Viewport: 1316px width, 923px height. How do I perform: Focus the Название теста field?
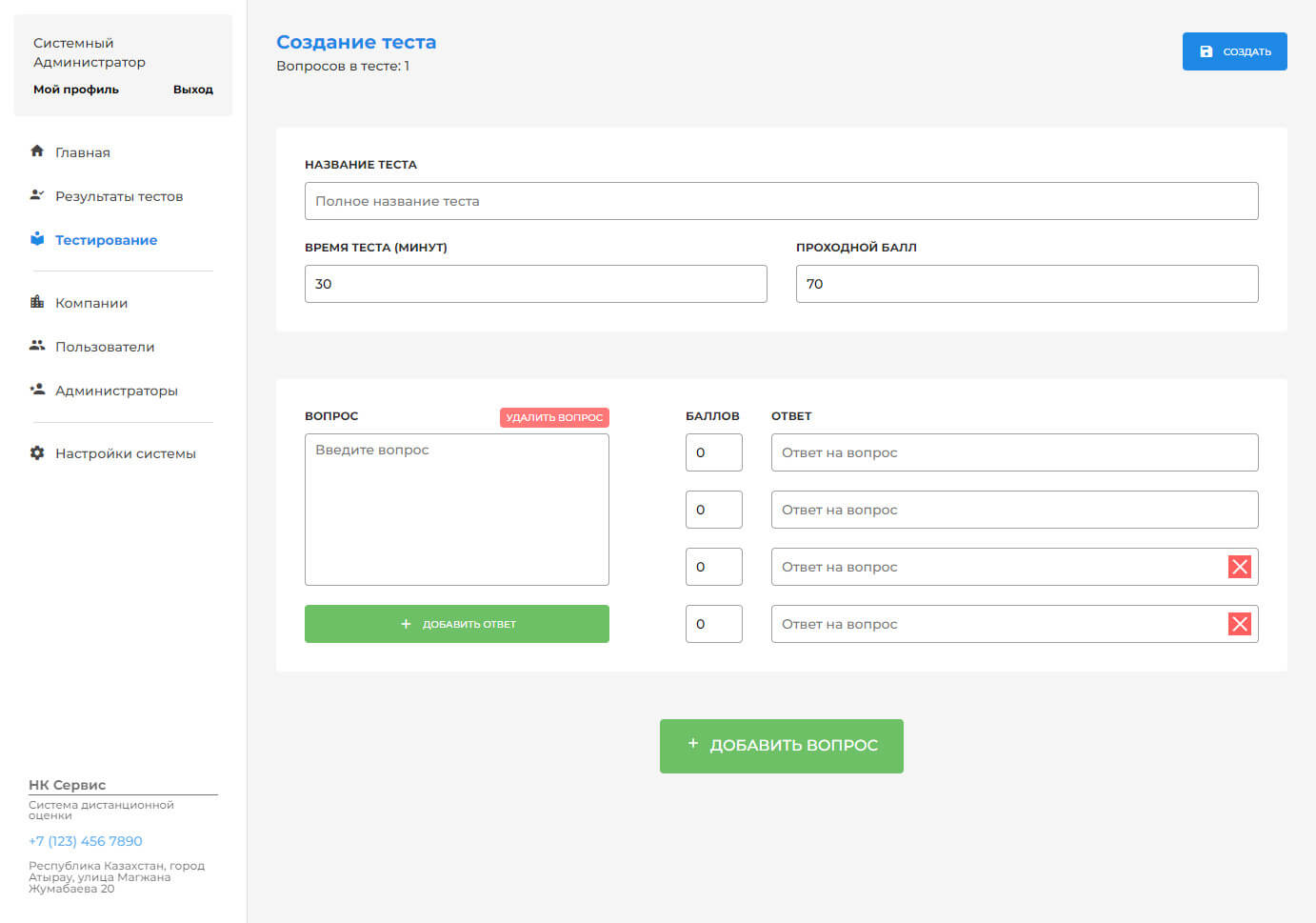pyautogui.click(x=782, y=201)
